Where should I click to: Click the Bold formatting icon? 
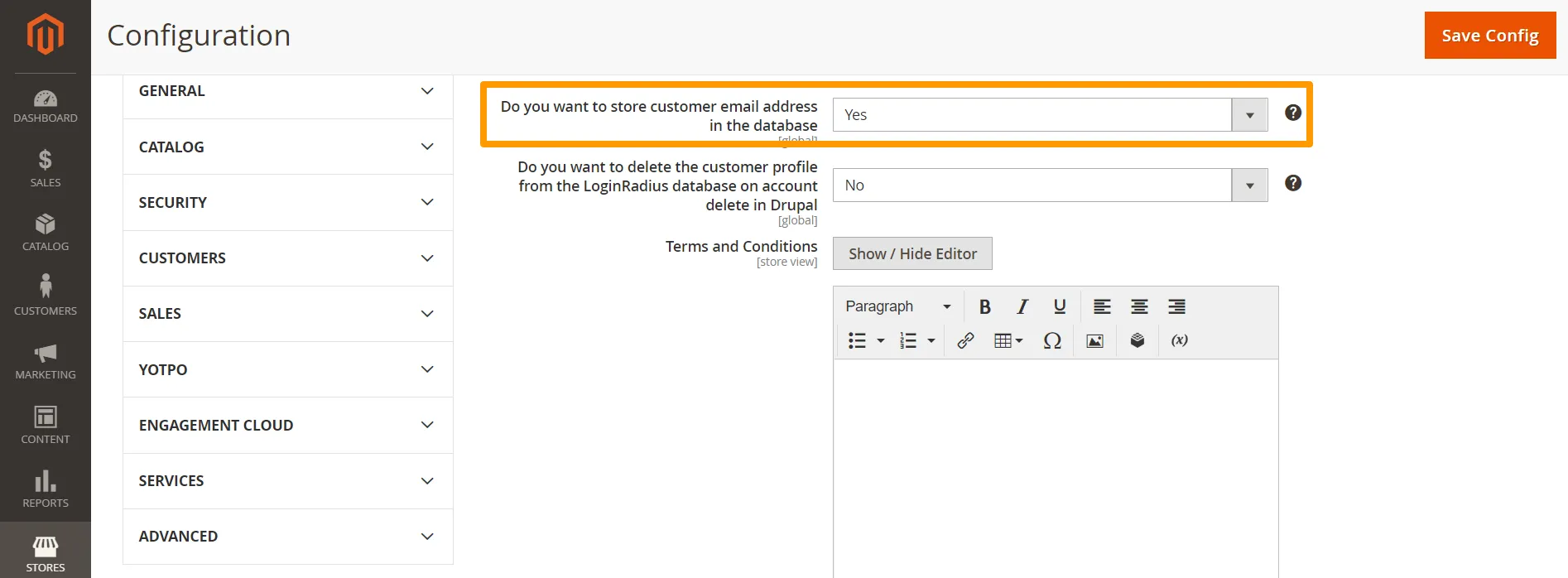point(984,307)
